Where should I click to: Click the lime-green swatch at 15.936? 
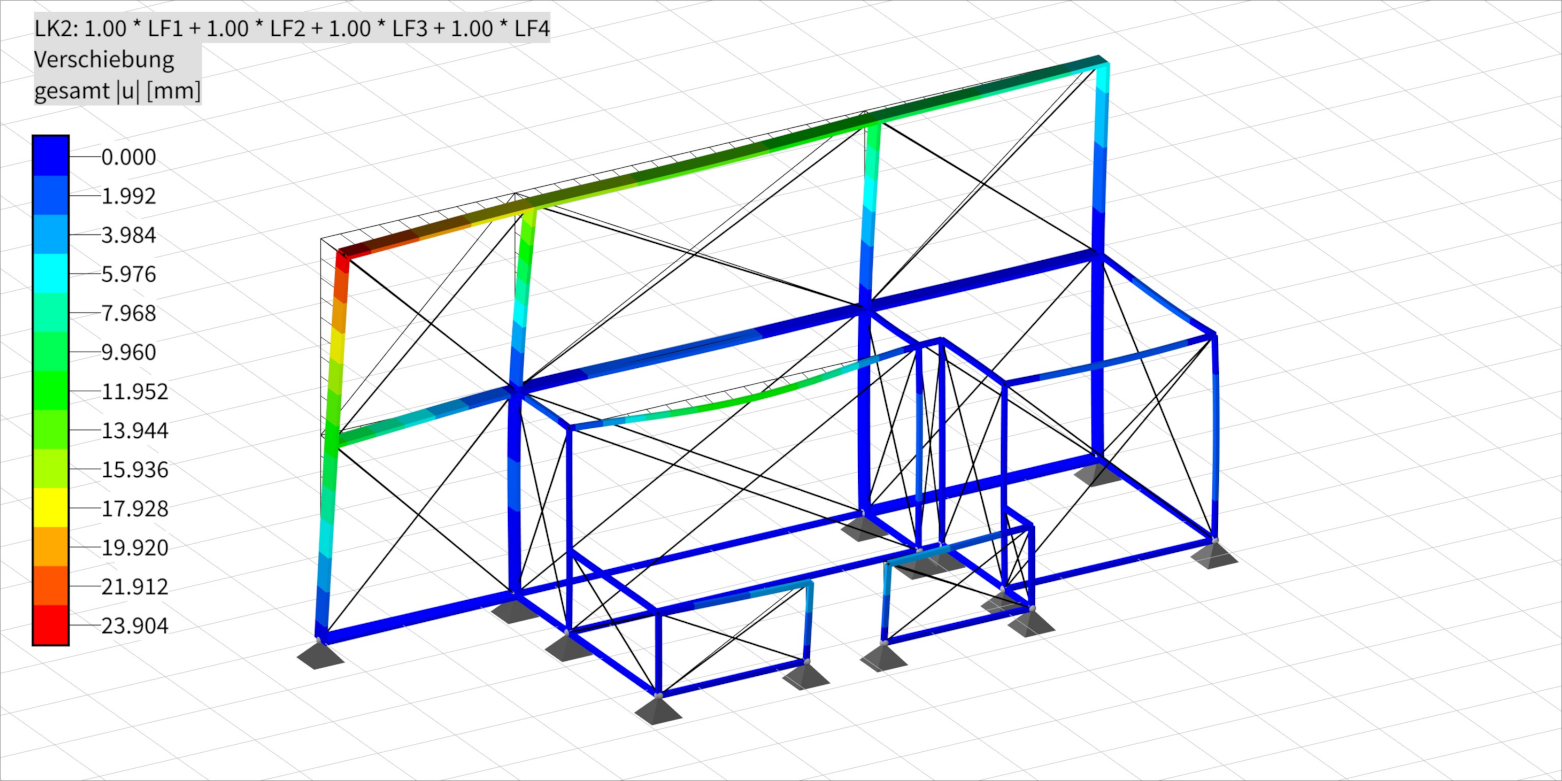pyautogui.click(x=50, y=469)
